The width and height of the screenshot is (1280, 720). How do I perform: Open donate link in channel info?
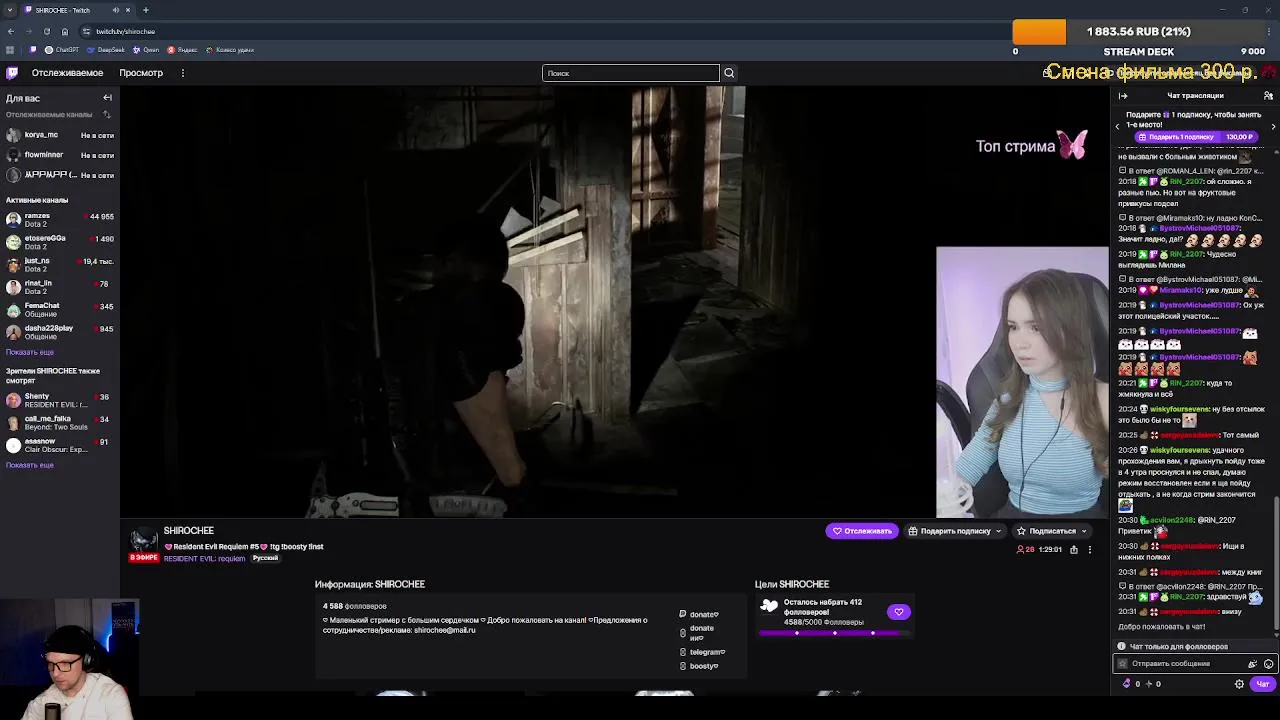click(x=699, y=615)
